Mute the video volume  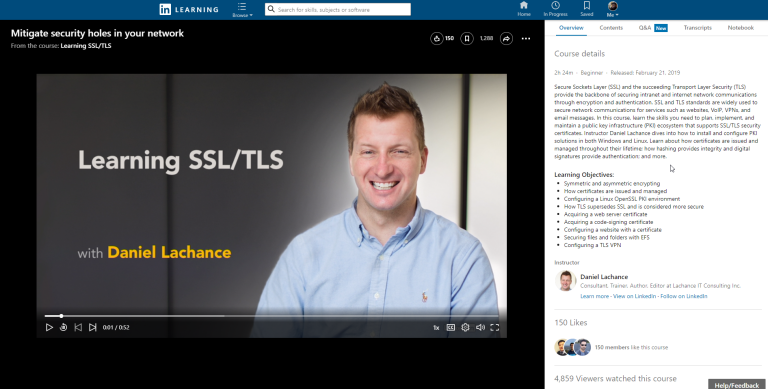coord(480,327)
